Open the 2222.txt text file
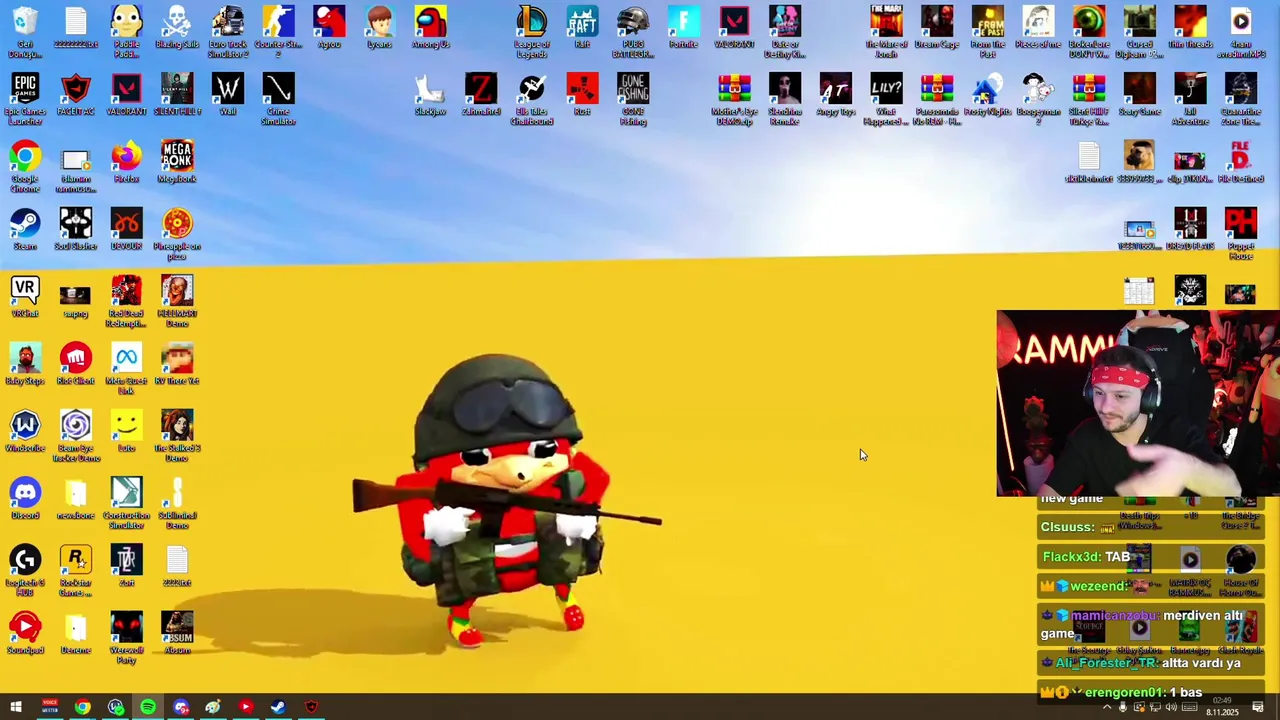Image resolution: width=1280 pixels, height=720 pixels. pyautogui.click(x=177, y=566)
